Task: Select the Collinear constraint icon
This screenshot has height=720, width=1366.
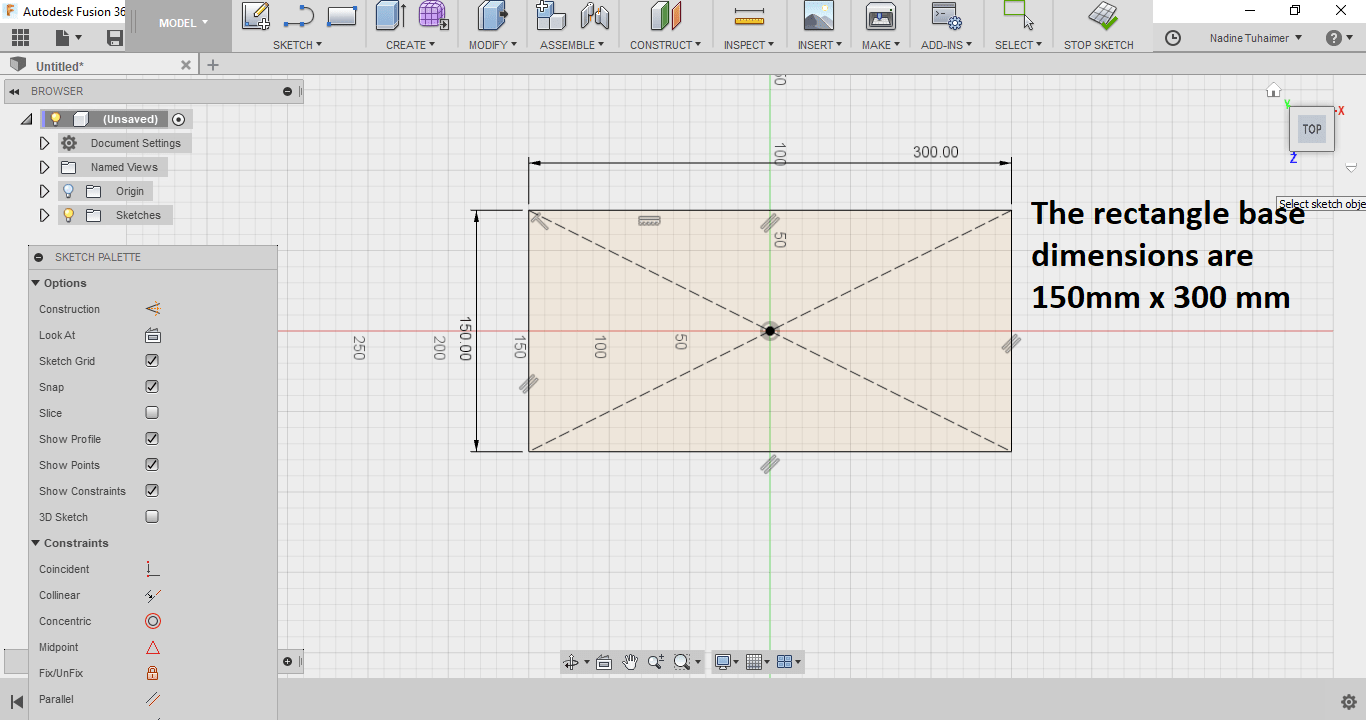Action: coord(153,595)
